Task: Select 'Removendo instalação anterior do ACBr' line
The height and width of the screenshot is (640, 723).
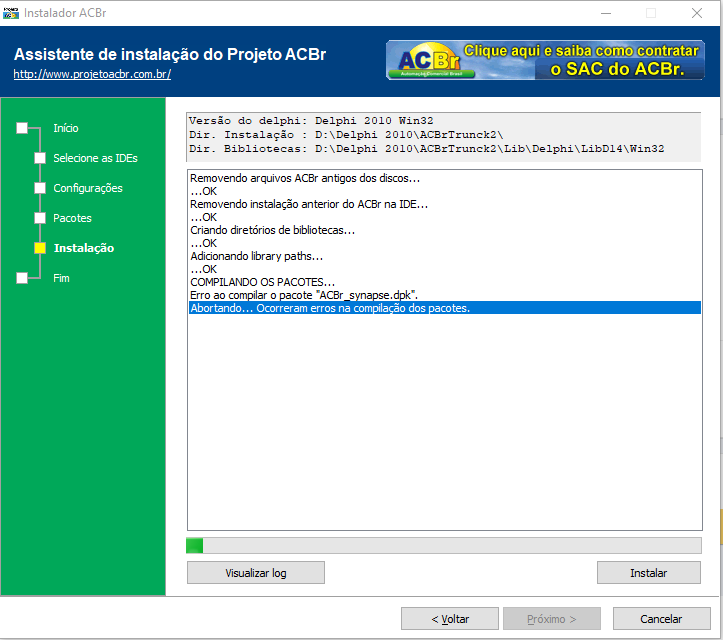Action: pyautogui.click(x=444, y=204)
